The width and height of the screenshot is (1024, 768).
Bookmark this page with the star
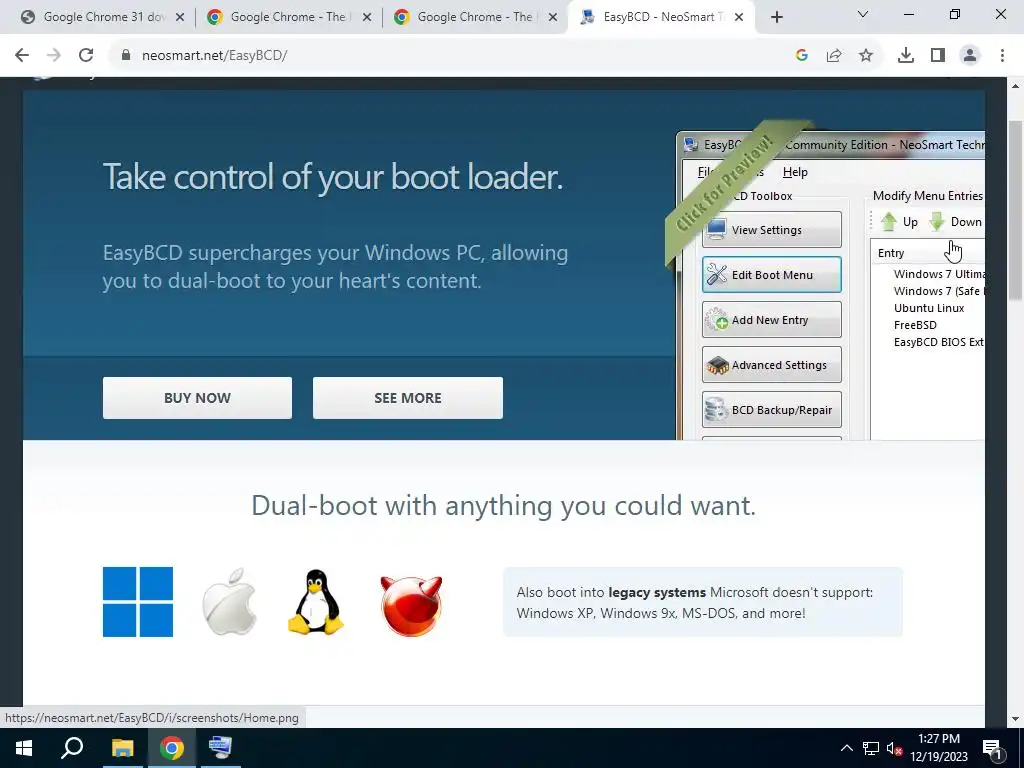click(x=866, y=56)
